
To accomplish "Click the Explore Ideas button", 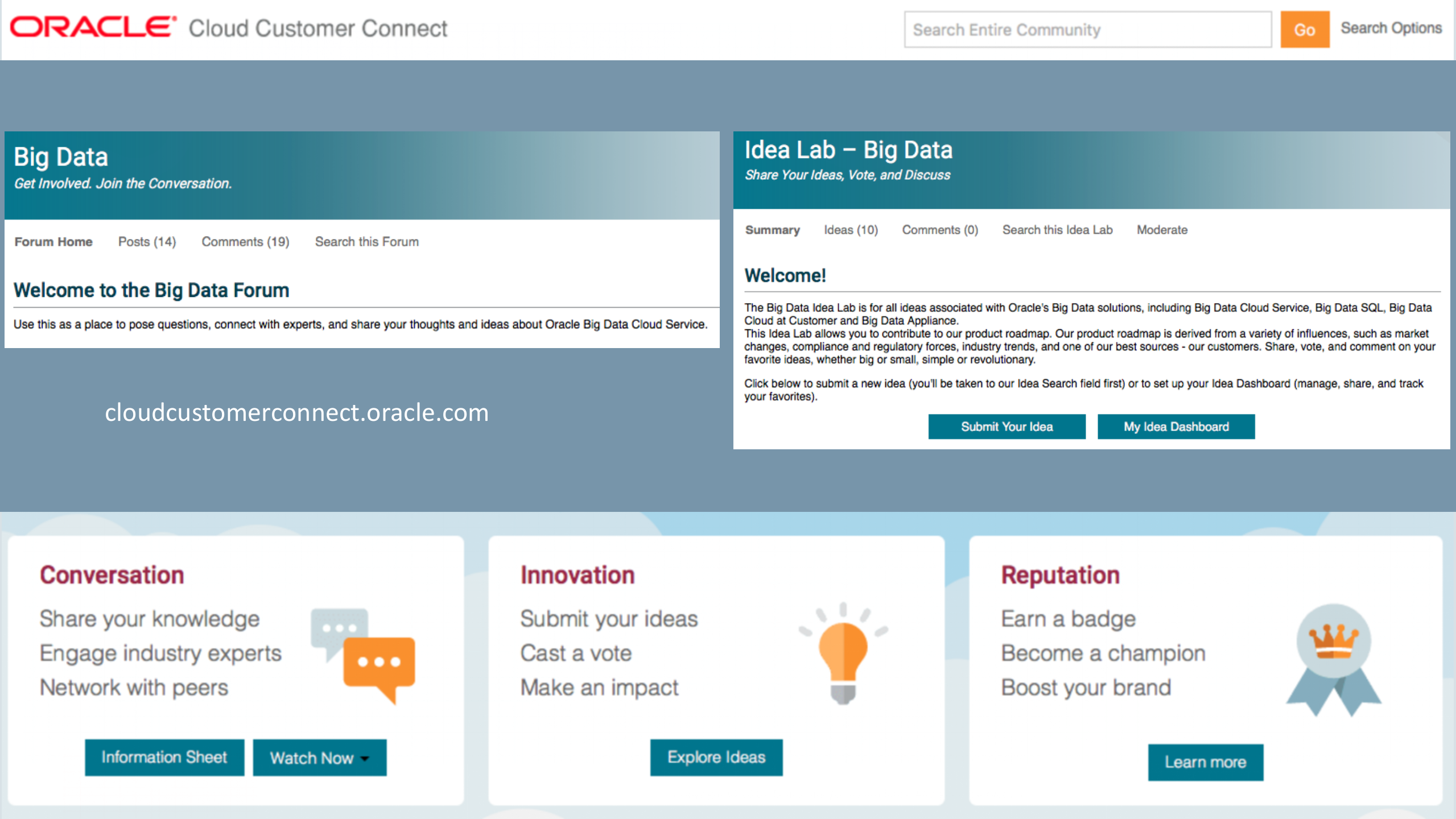I will (716, 757).
